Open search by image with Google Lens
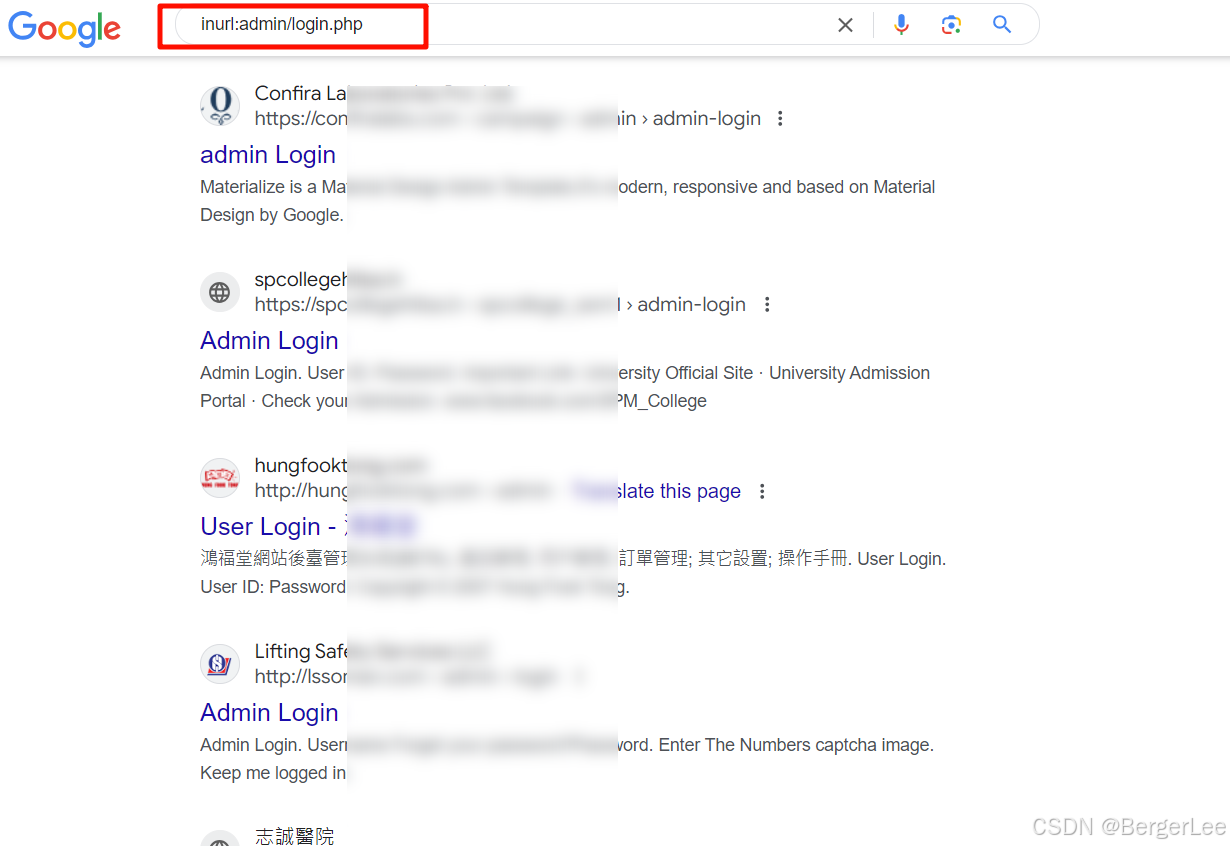Viewport: 1230px width, 846px height. [951, 24]
